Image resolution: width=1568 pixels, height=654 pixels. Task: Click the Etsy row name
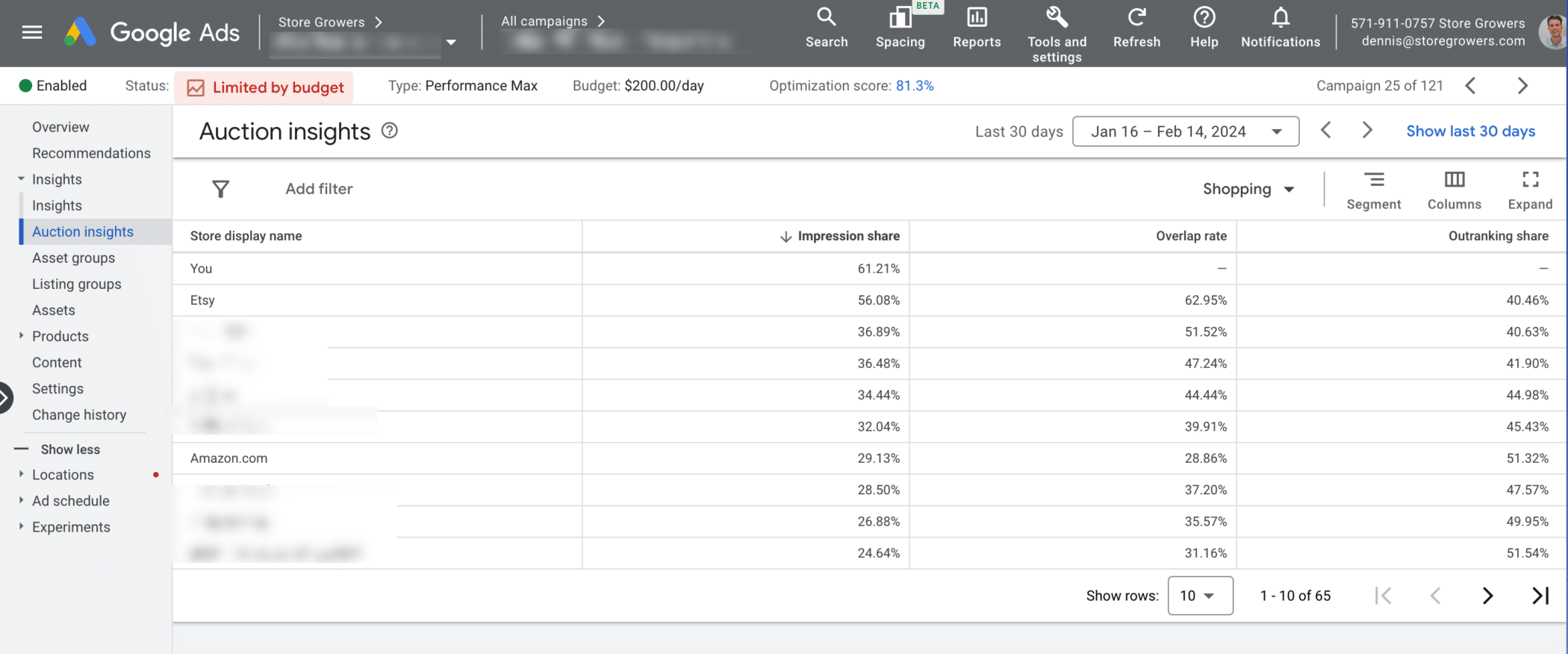(202, 300)
